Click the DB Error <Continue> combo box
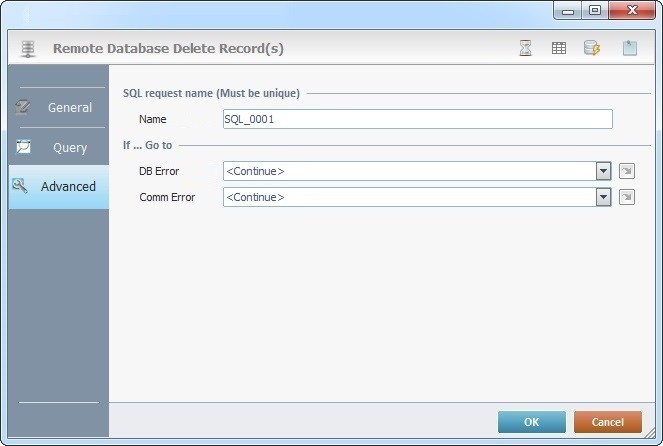This screenshot has height=446, width=663. (x=409, y=171)
